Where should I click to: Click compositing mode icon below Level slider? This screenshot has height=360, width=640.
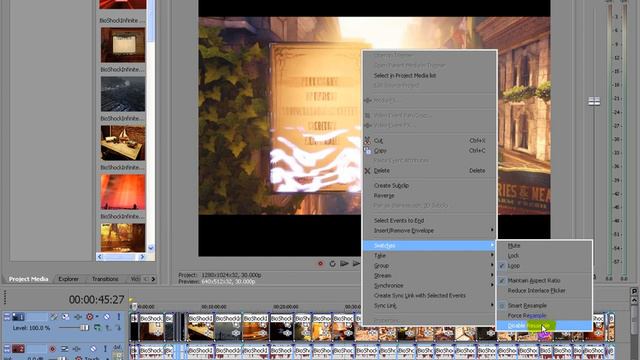tap(97, 327)
